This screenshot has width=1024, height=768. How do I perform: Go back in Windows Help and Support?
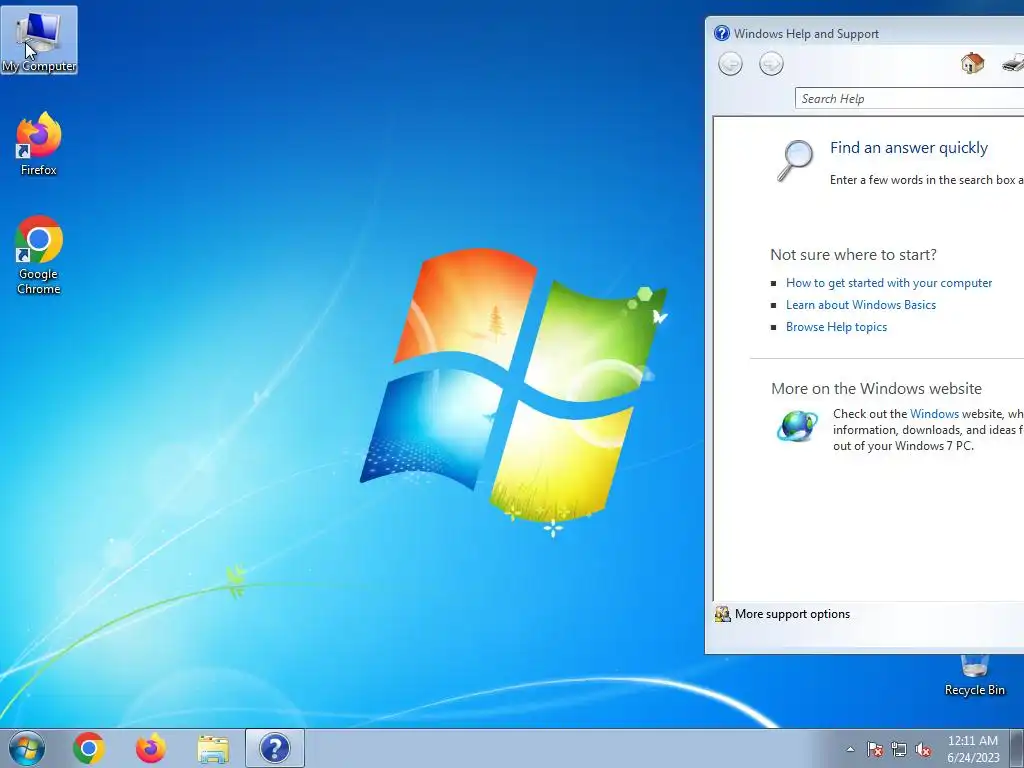[x=730, y=64]
